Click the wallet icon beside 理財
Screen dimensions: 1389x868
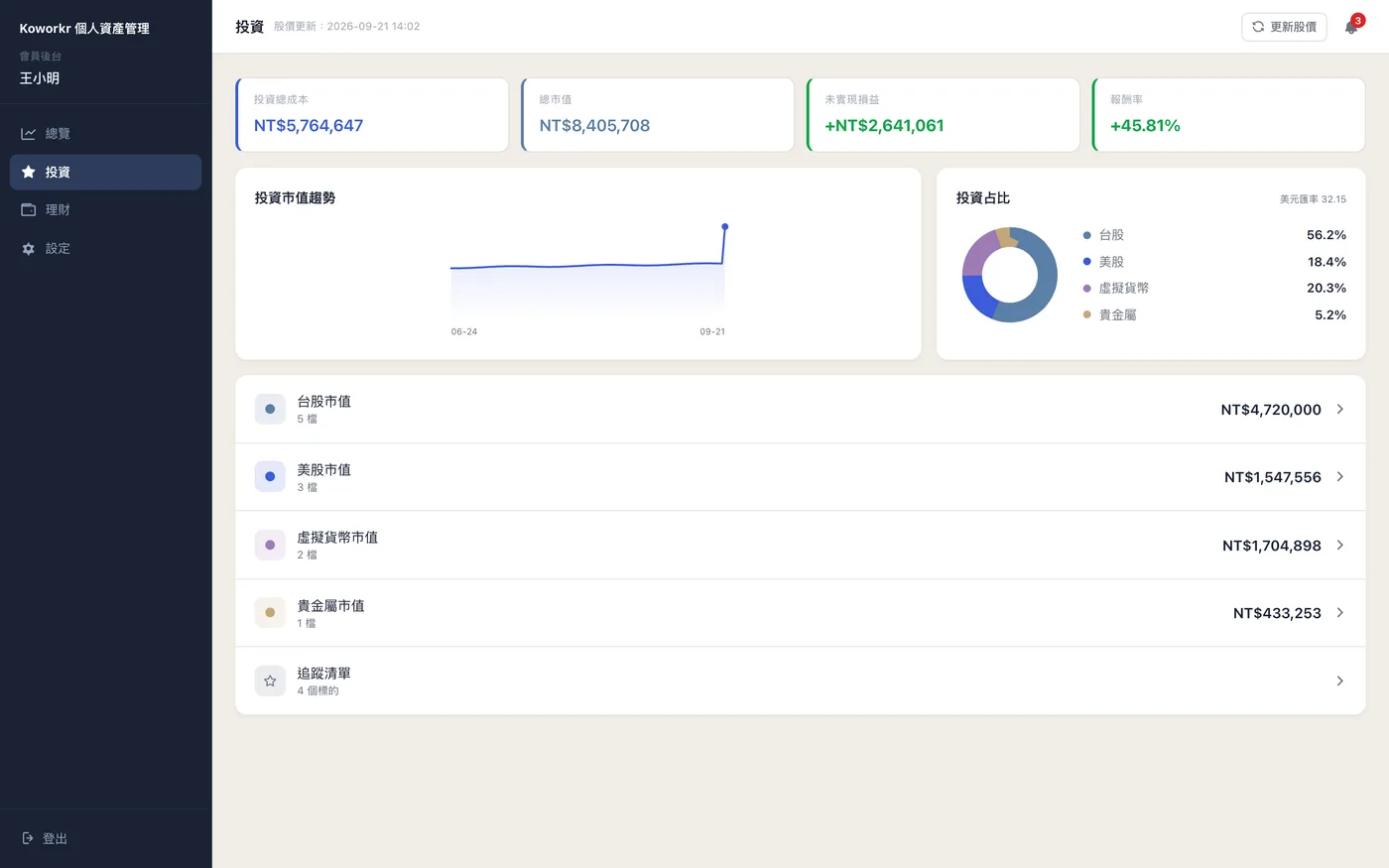(x=29, y=210)
